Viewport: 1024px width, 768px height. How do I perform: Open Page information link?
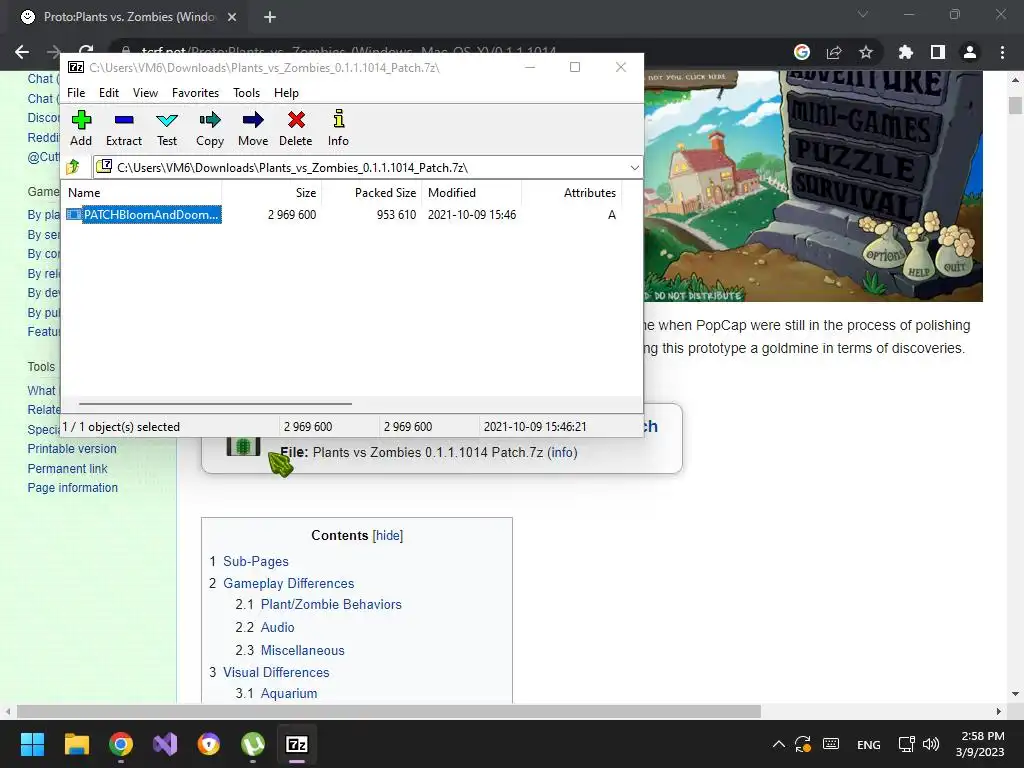[72, 487]
